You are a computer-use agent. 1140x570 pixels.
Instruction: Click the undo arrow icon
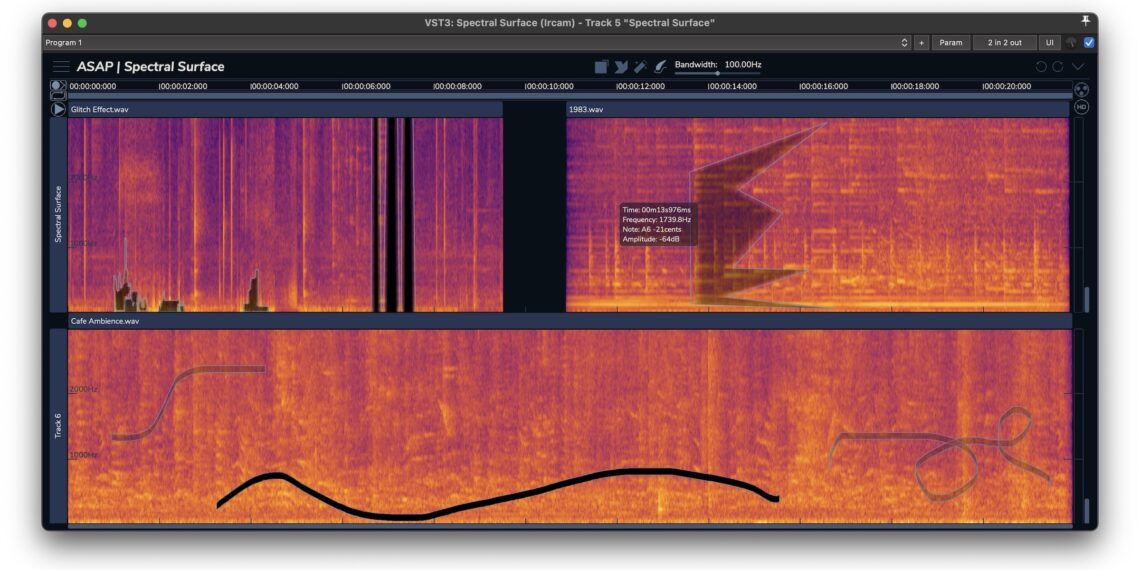(1041, 67)
